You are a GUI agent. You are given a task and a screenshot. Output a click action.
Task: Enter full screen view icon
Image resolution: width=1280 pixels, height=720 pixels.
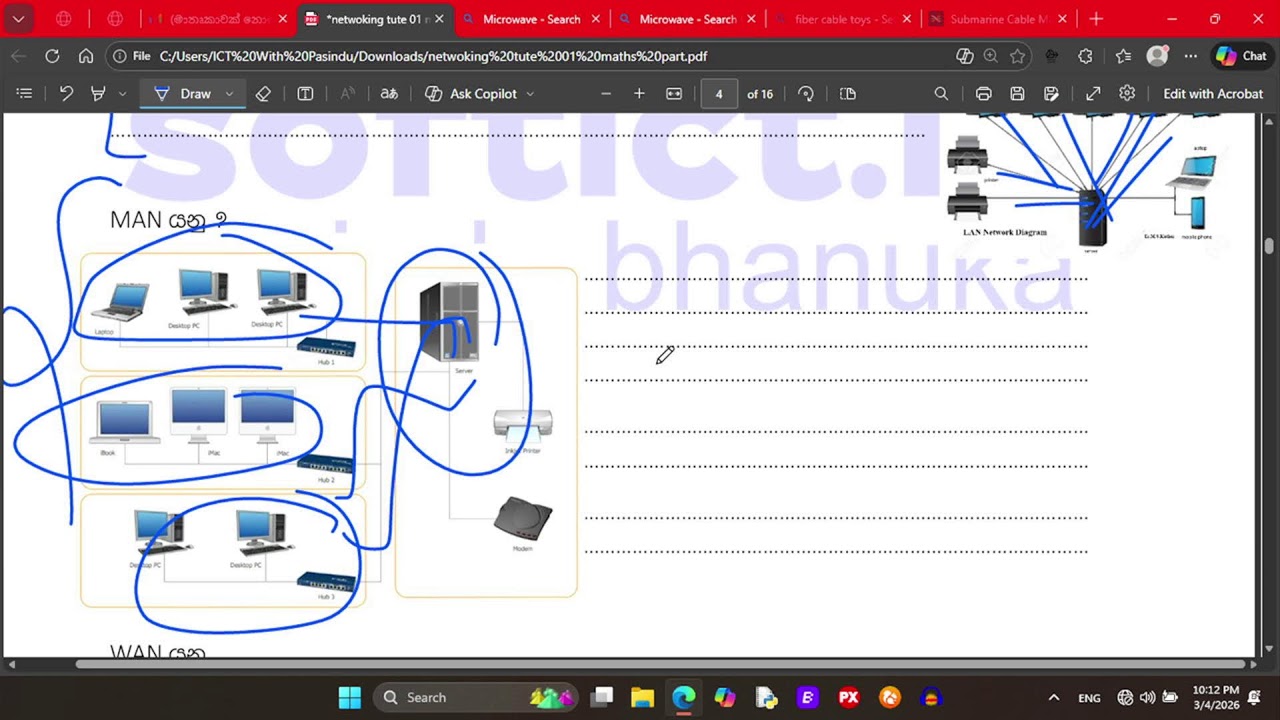(1093, 93)
